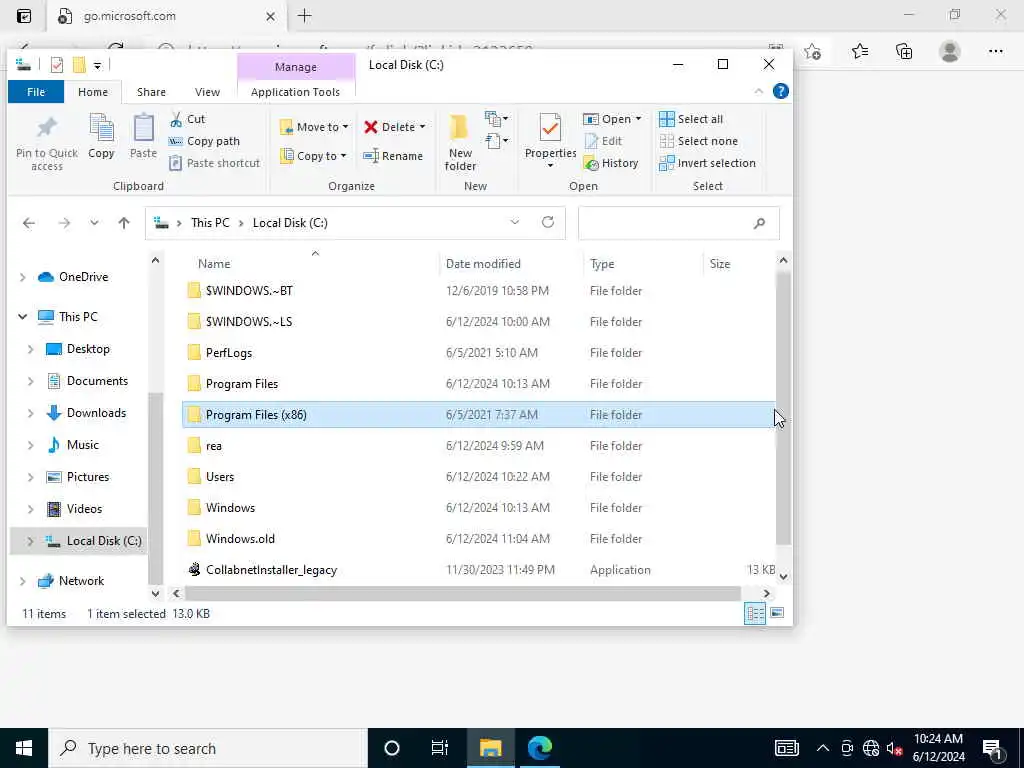Open Windows Start menu

point(24,748)
